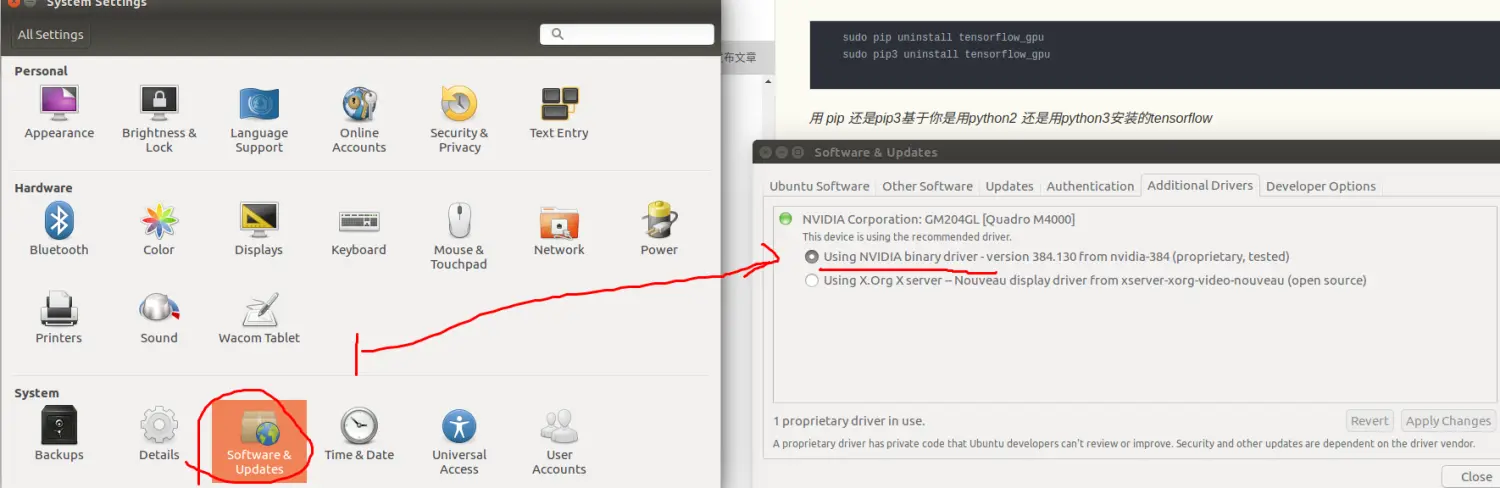
Task: Open Text Entry settings
Action: coord(559,113)
